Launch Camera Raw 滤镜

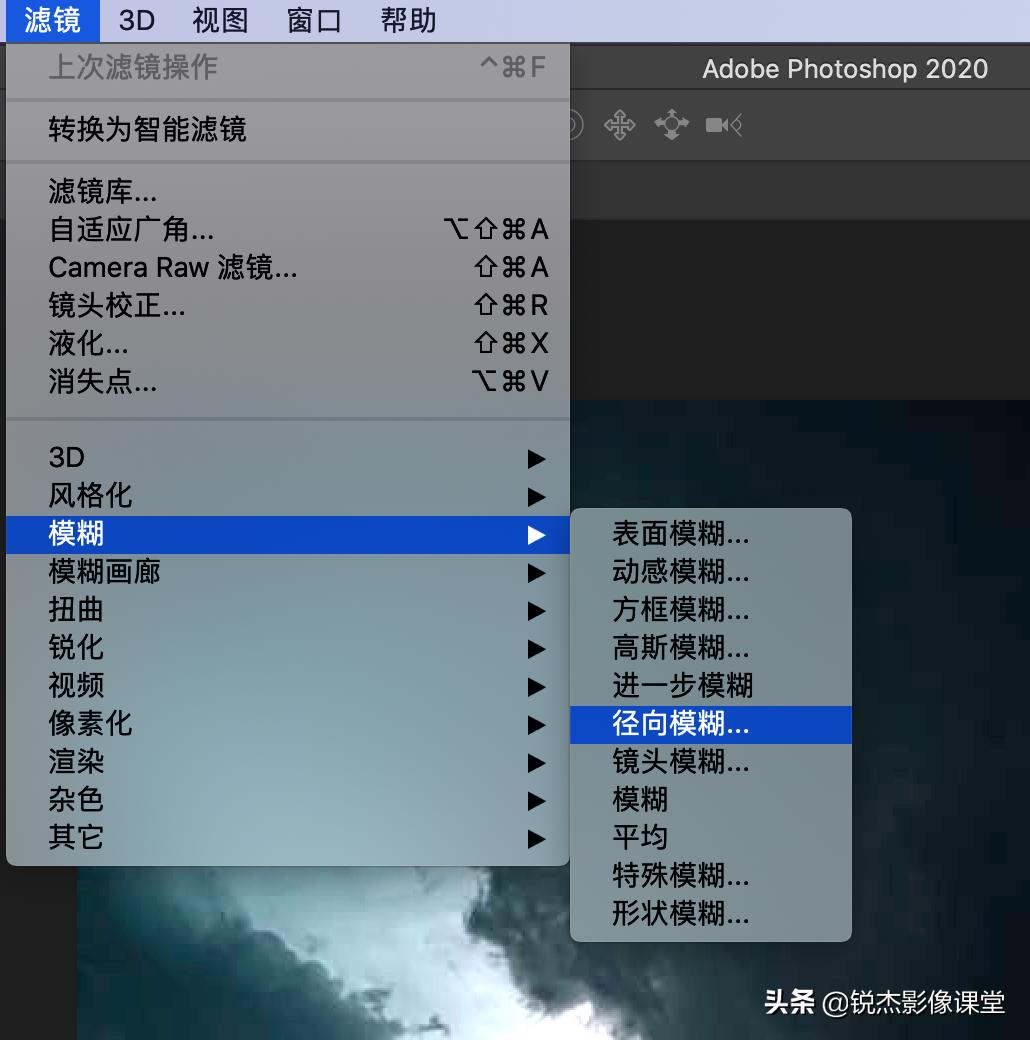click(173, 267)
